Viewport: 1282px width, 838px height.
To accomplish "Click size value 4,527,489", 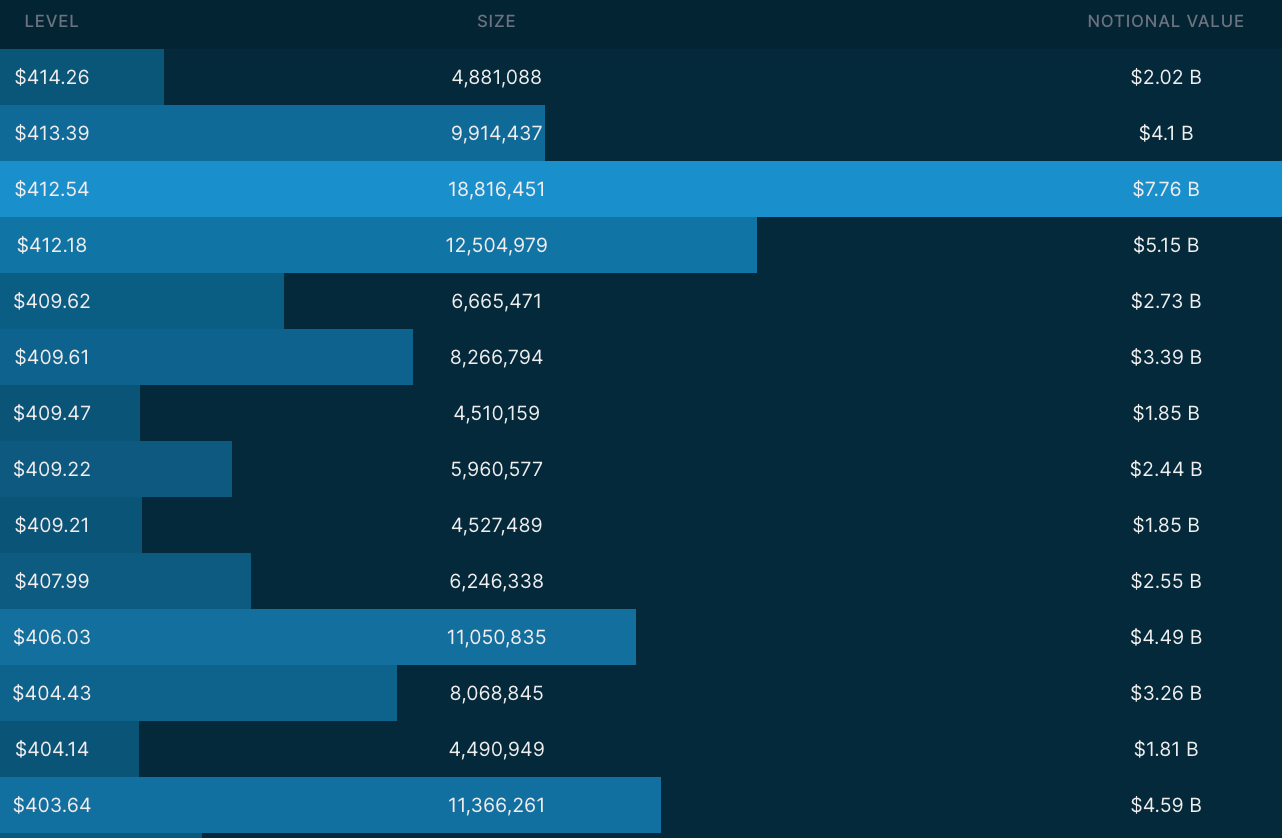I will (x=497, y=525).
